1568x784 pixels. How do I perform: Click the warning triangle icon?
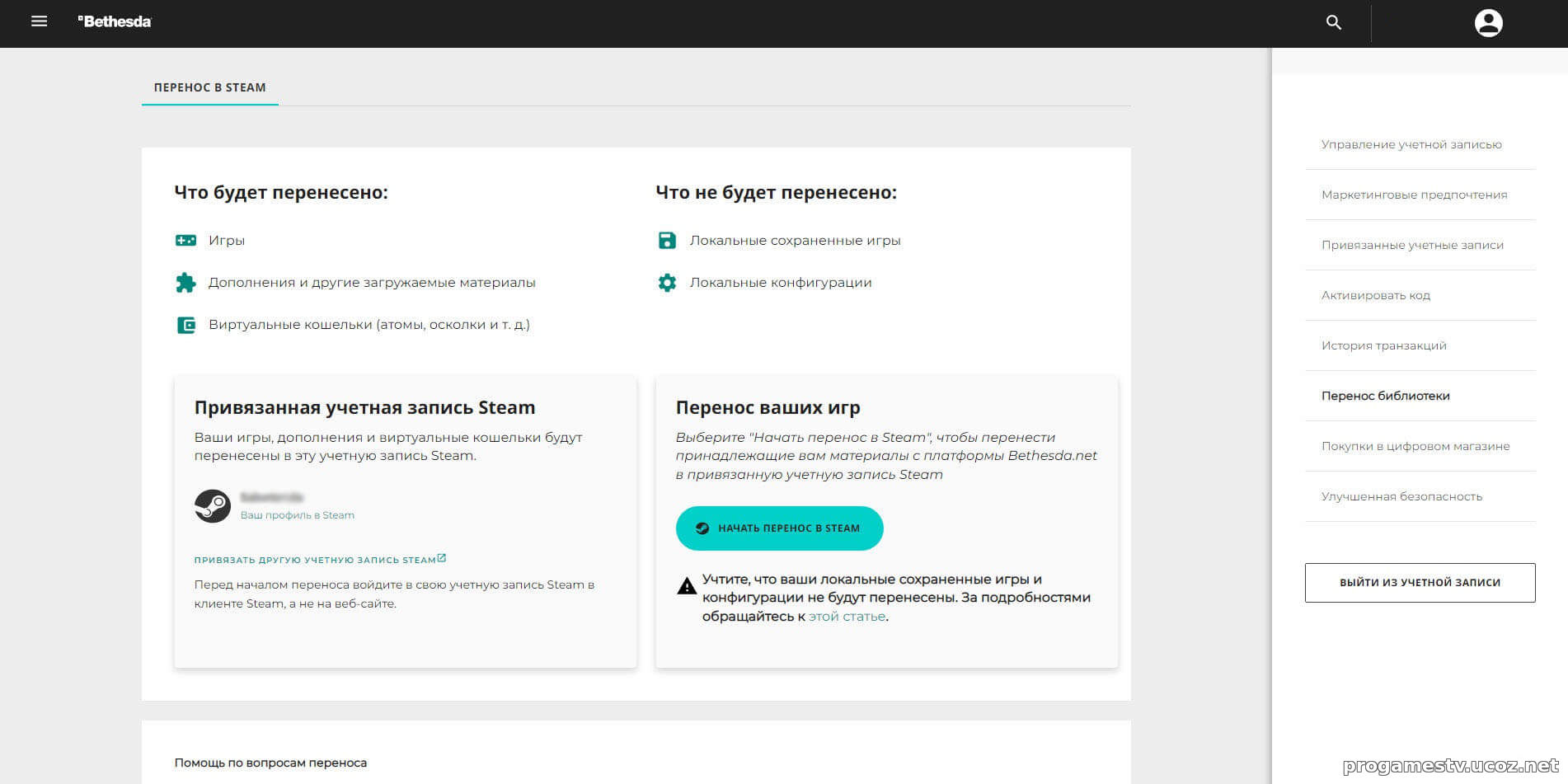[x=687, y=586]
